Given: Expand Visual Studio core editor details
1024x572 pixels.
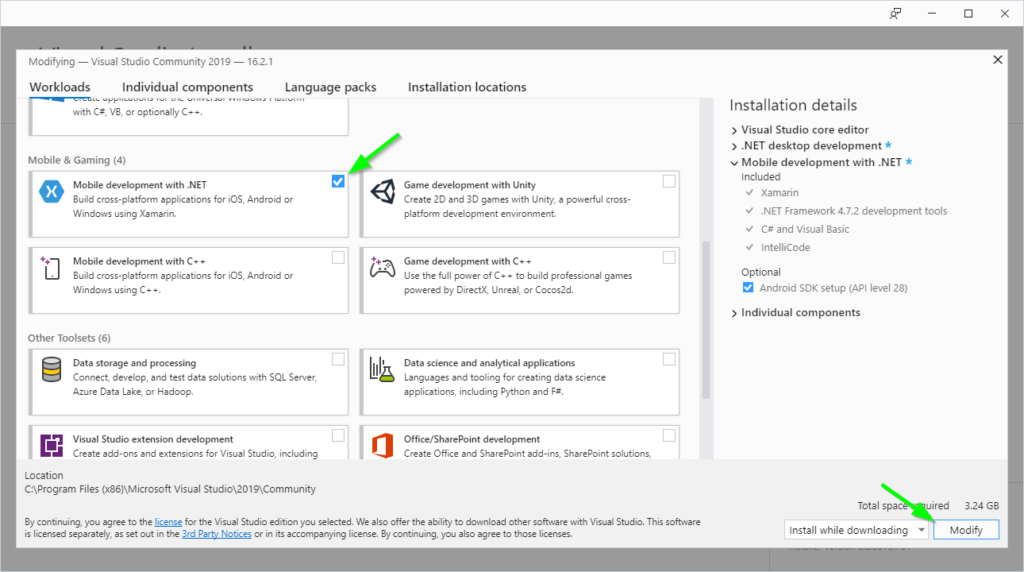Looking at the screenshot, I should coord(734,131).
